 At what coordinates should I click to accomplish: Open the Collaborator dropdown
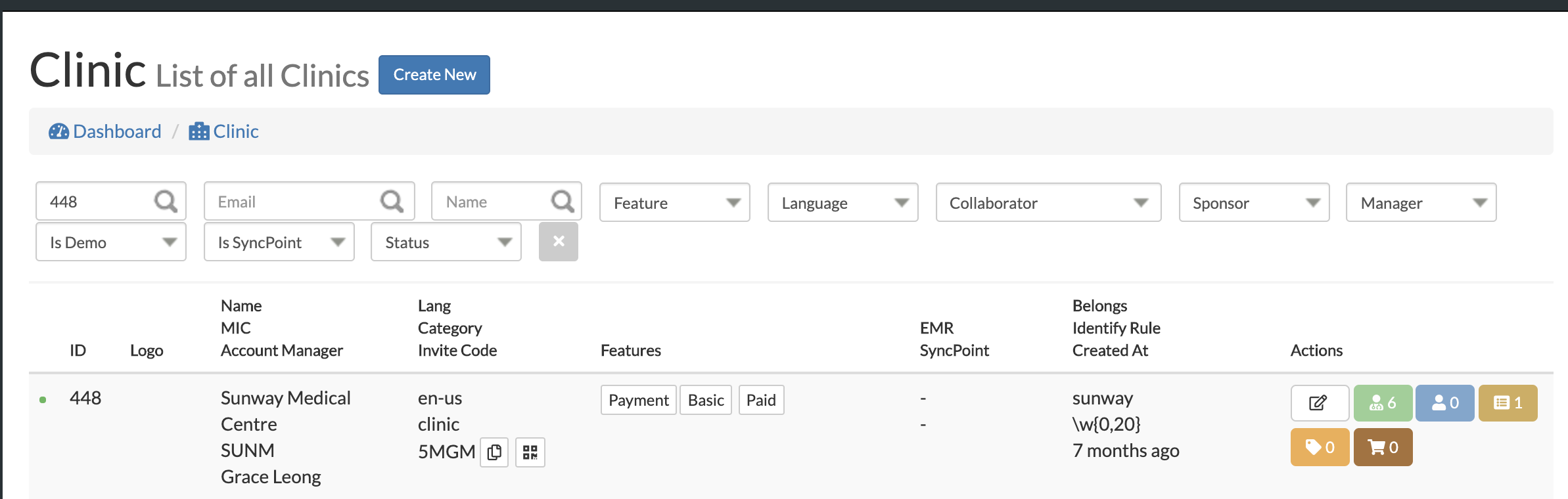1048,203
